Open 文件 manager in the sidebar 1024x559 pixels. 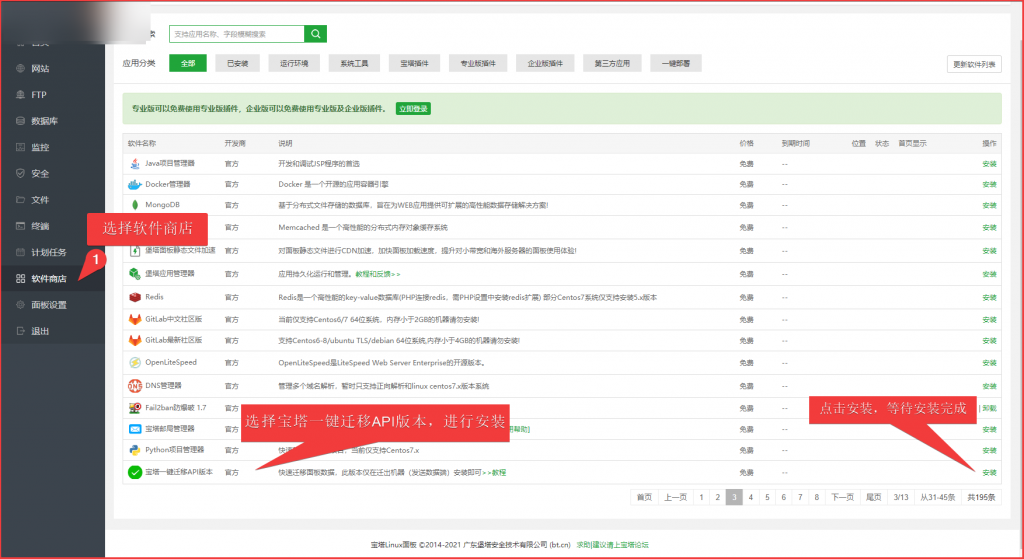coord(40,200)
